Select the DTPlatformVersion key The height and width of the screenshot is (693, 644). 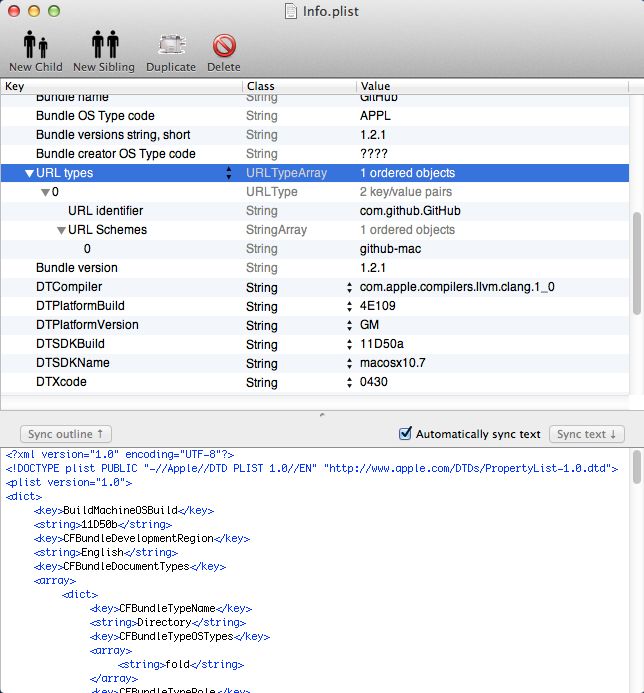tap(87, 325)
